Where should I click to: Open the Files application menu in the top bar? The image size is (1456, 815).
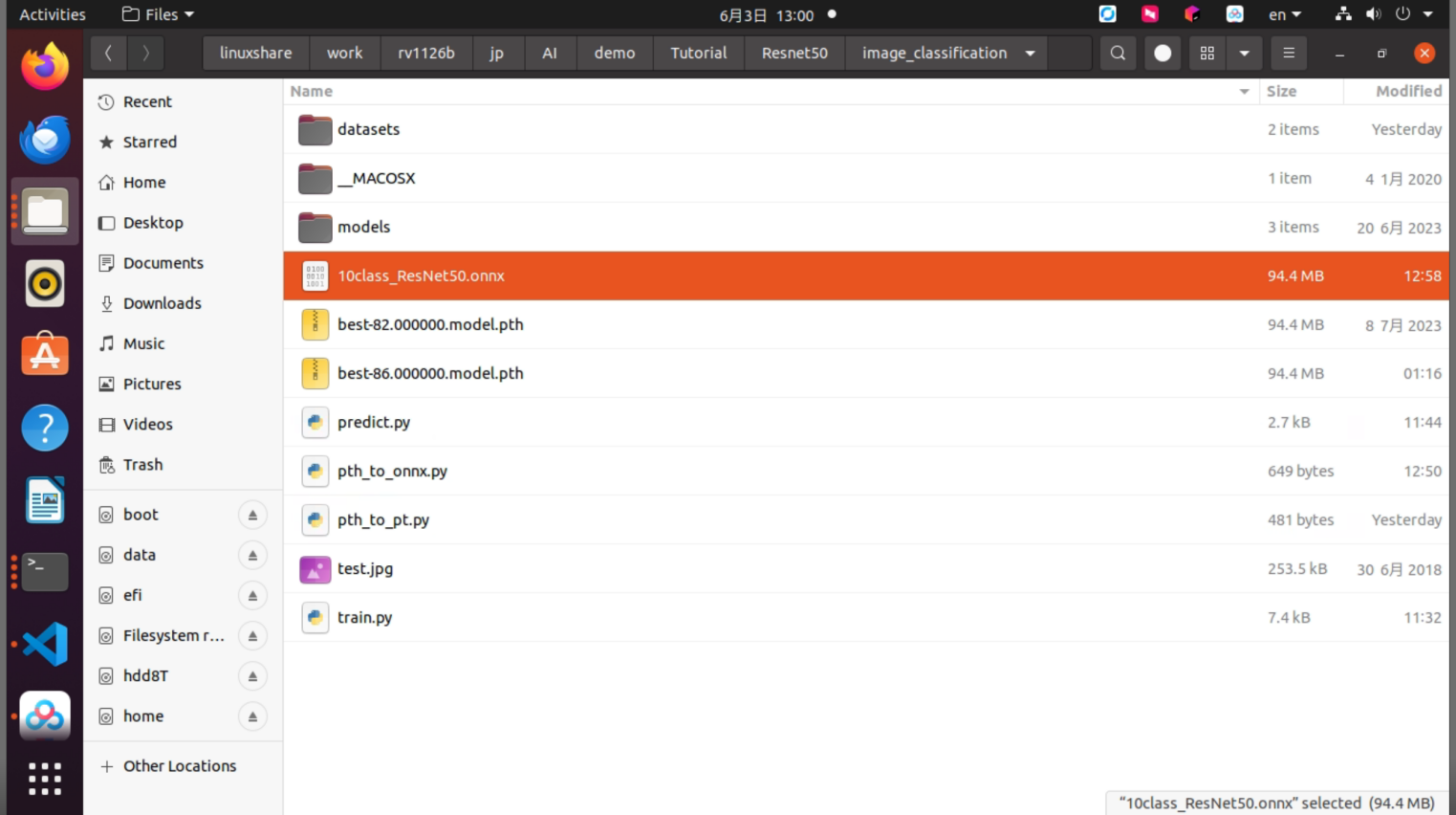[x=159, y=14]
